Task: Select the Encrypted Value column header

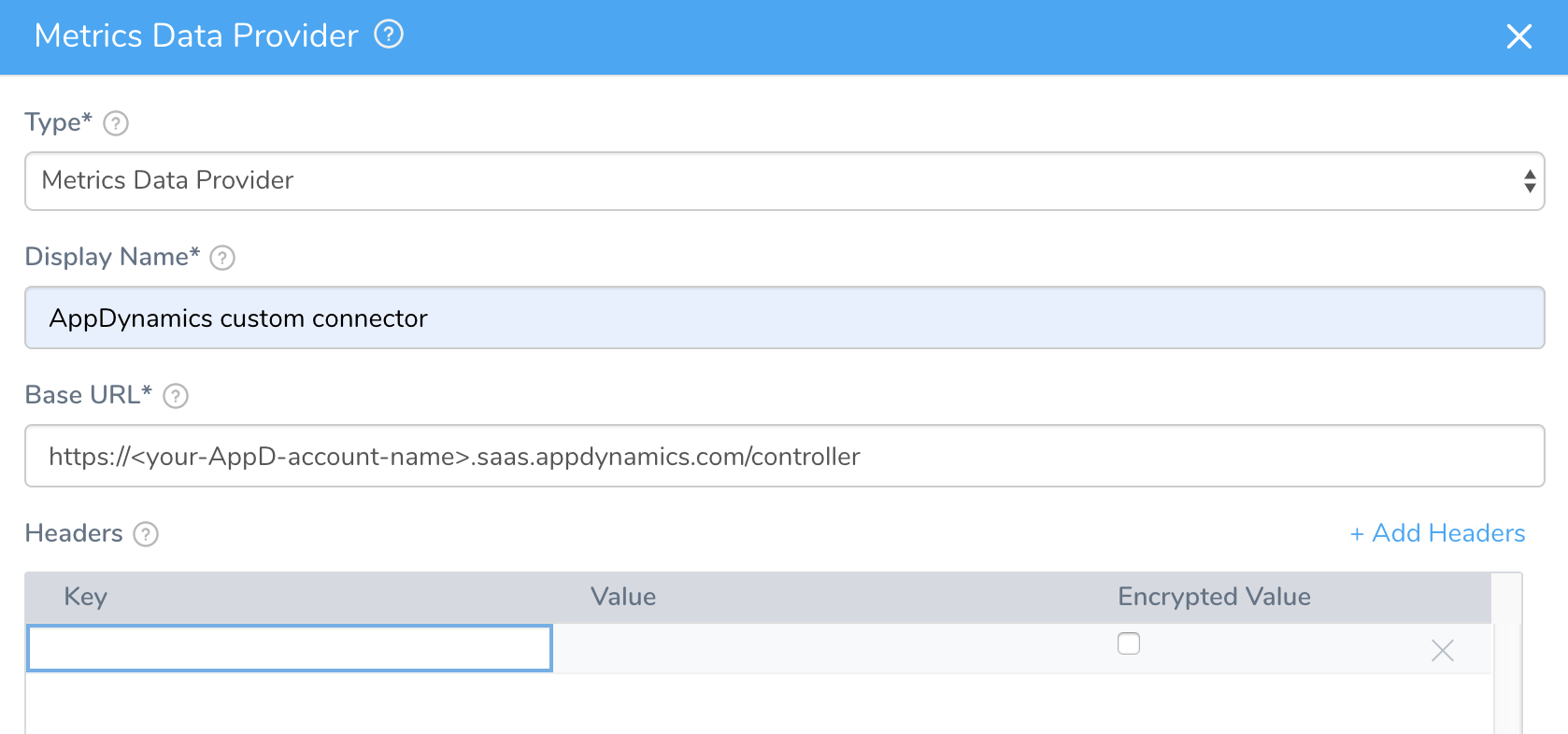Action: tap(1214, 597)
